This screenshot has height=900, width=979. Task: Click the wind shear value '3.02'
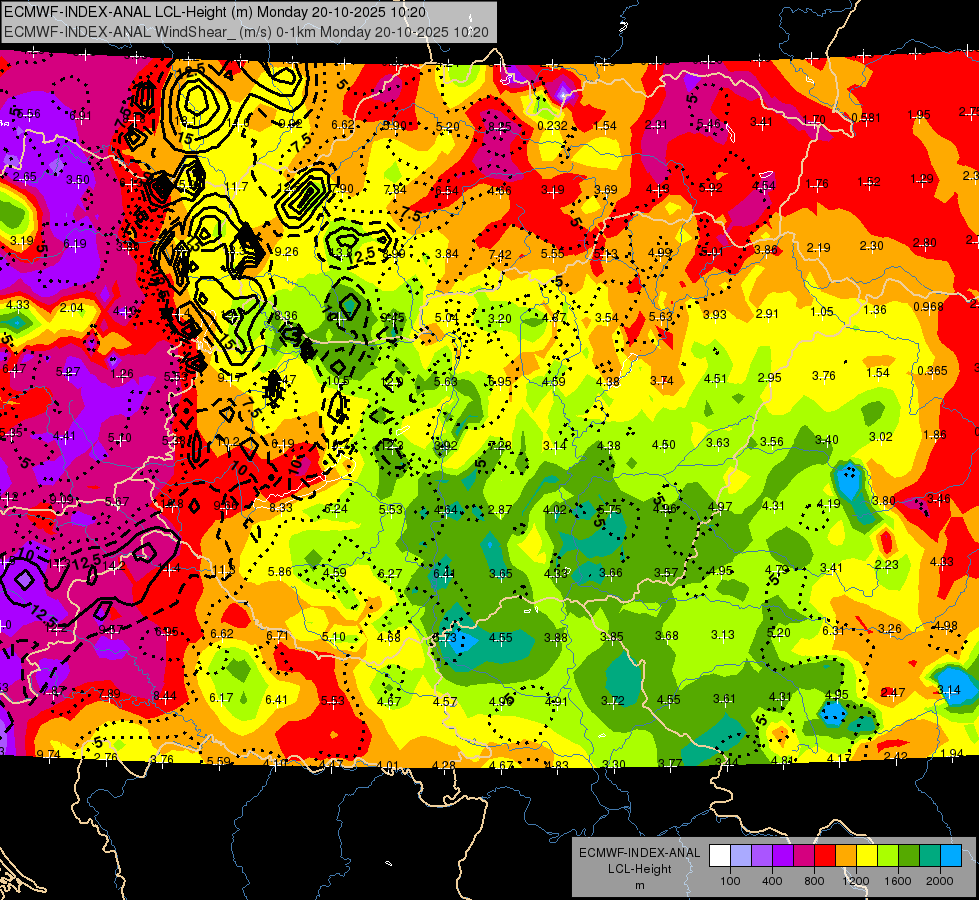click(881, 437)
